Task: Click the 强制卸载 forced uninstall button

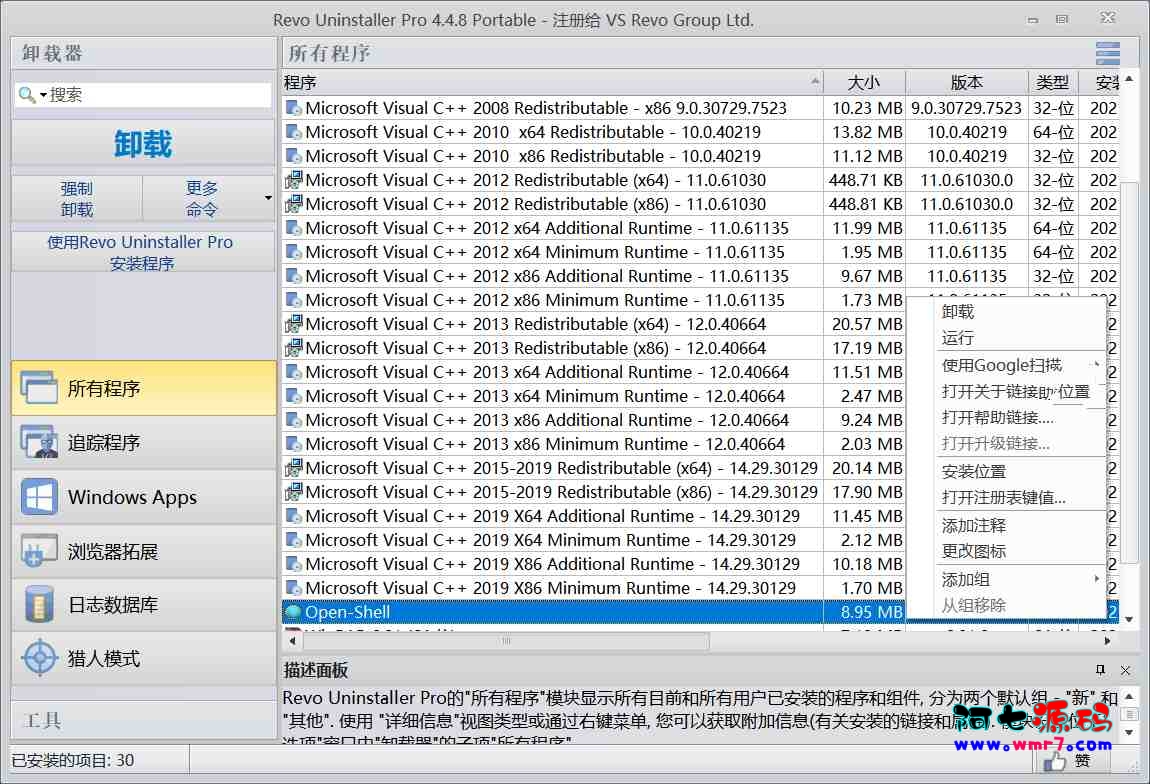Action: click(77, 199)
